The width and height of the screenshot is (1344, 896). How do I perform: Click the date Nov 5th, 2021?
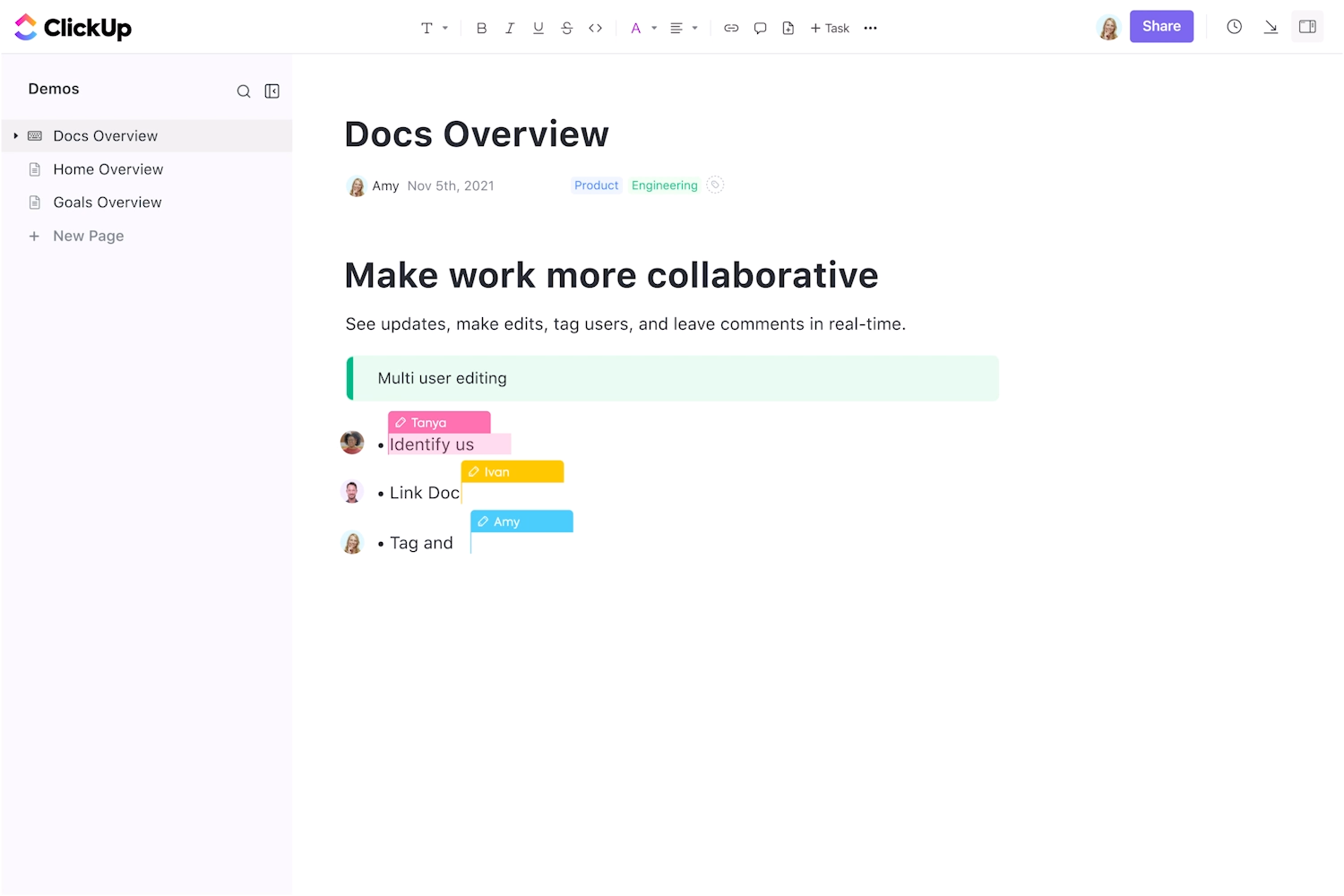click(451, 186)
